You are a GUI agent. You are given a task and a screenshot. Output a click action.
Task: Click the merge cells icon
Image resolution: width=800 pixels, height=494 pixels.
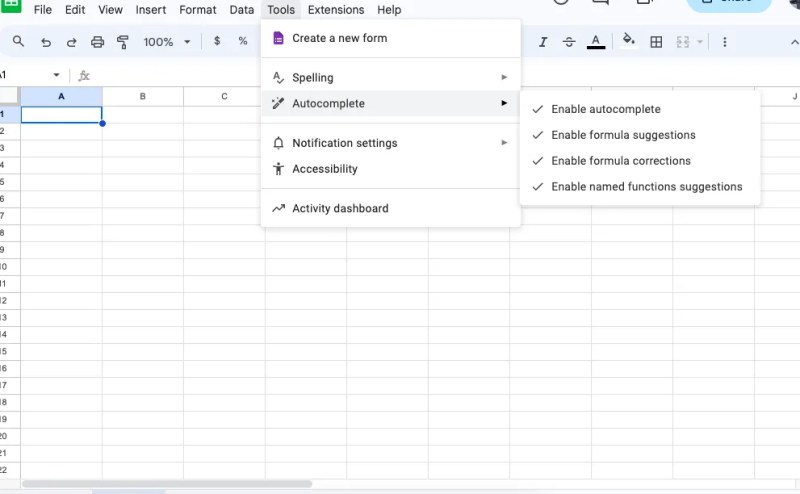click(683, 42)
